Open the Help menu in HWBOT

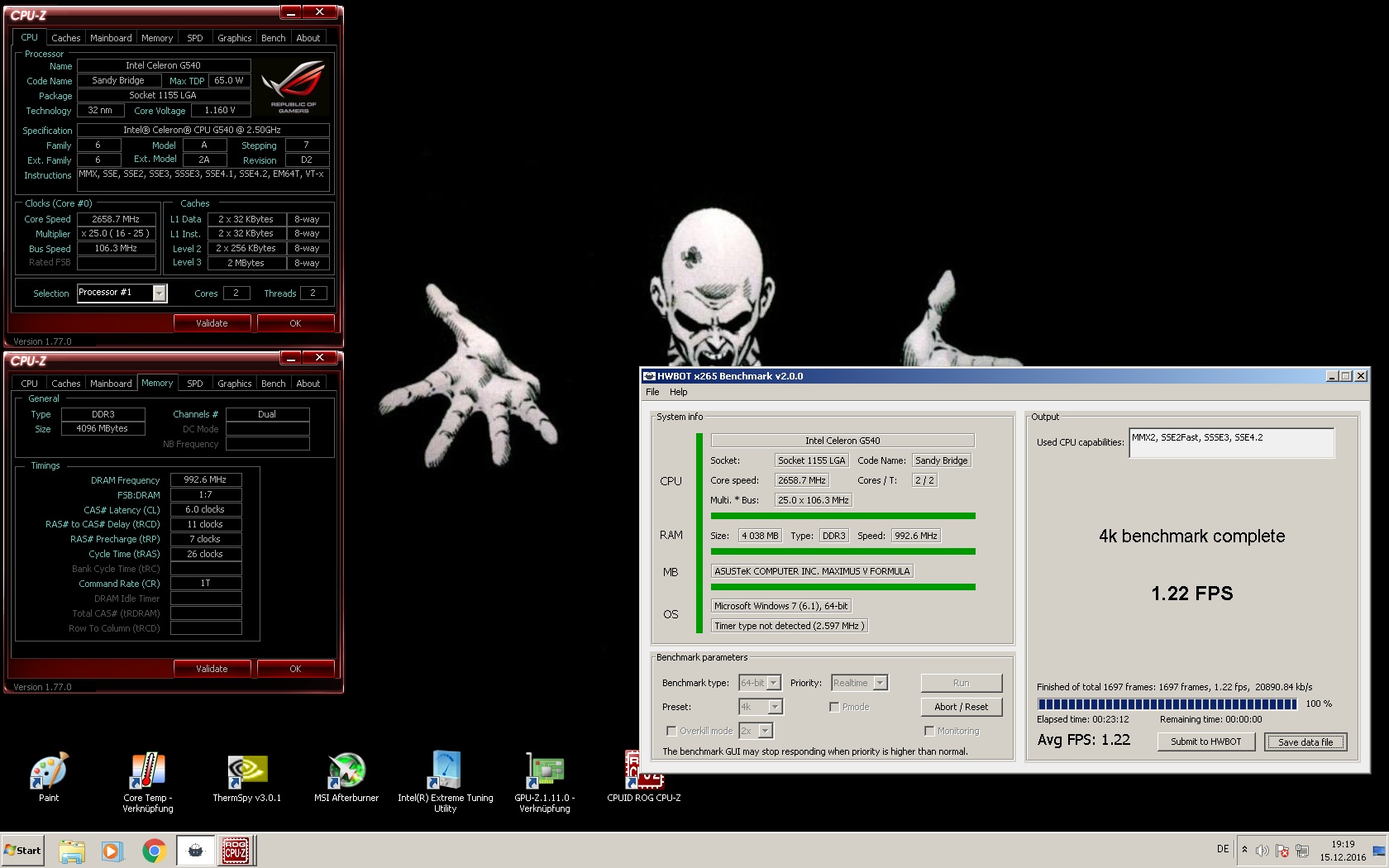679,392
